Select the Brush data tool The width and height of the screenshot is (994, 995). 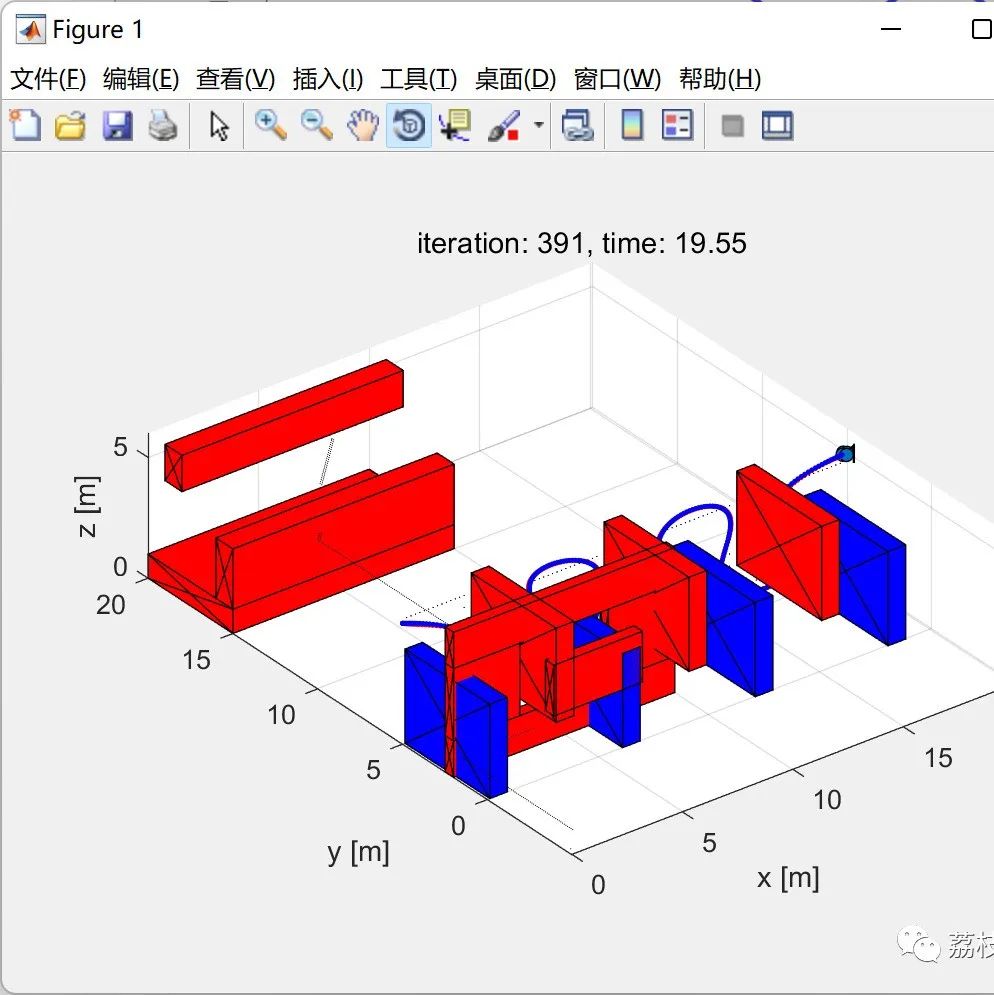coord(504,125)
